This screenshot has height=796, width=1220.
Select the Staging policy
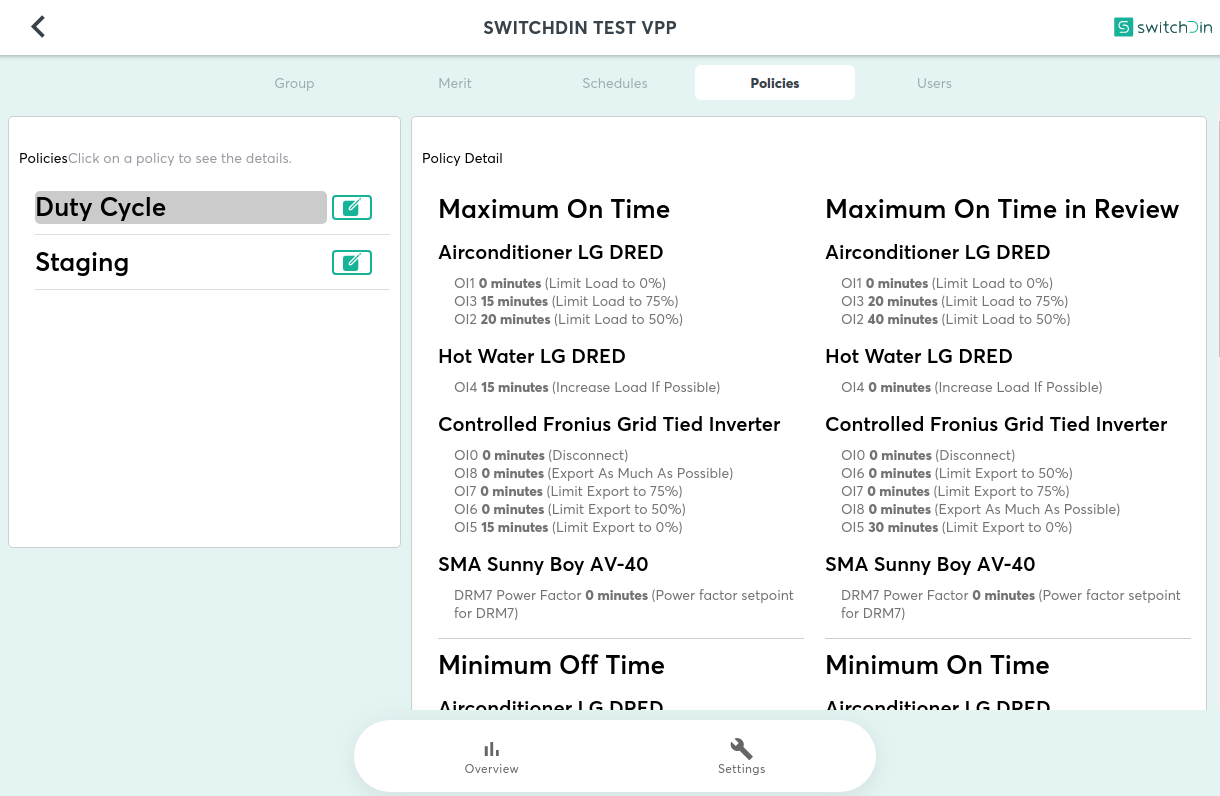tap(181, 263)
